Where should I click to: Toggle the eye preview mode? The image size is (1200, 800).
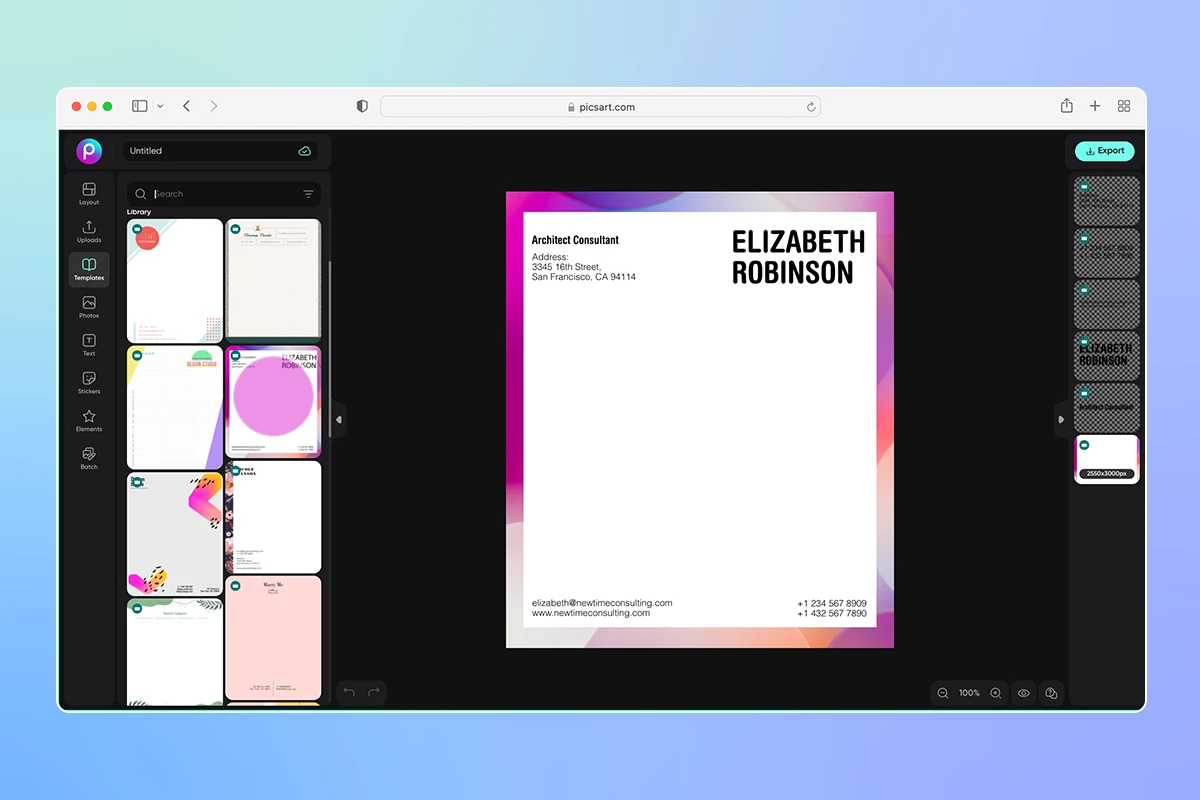(x=1023, y=692)
